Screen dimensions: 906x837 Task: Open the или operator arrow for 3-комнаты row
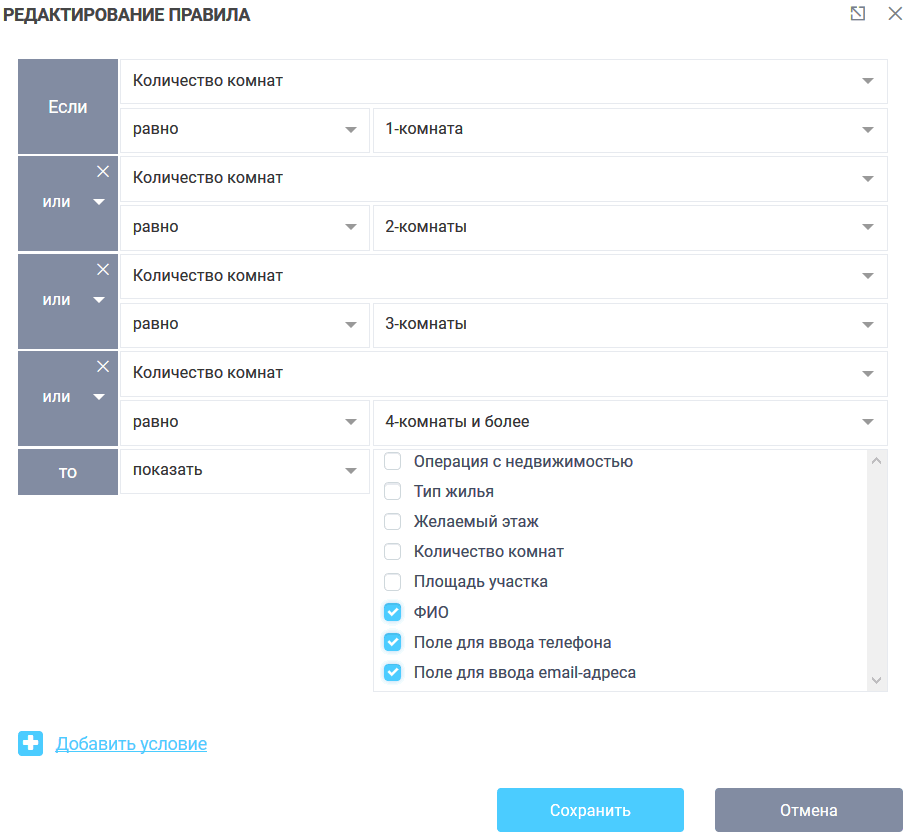[x=98, y=300]
